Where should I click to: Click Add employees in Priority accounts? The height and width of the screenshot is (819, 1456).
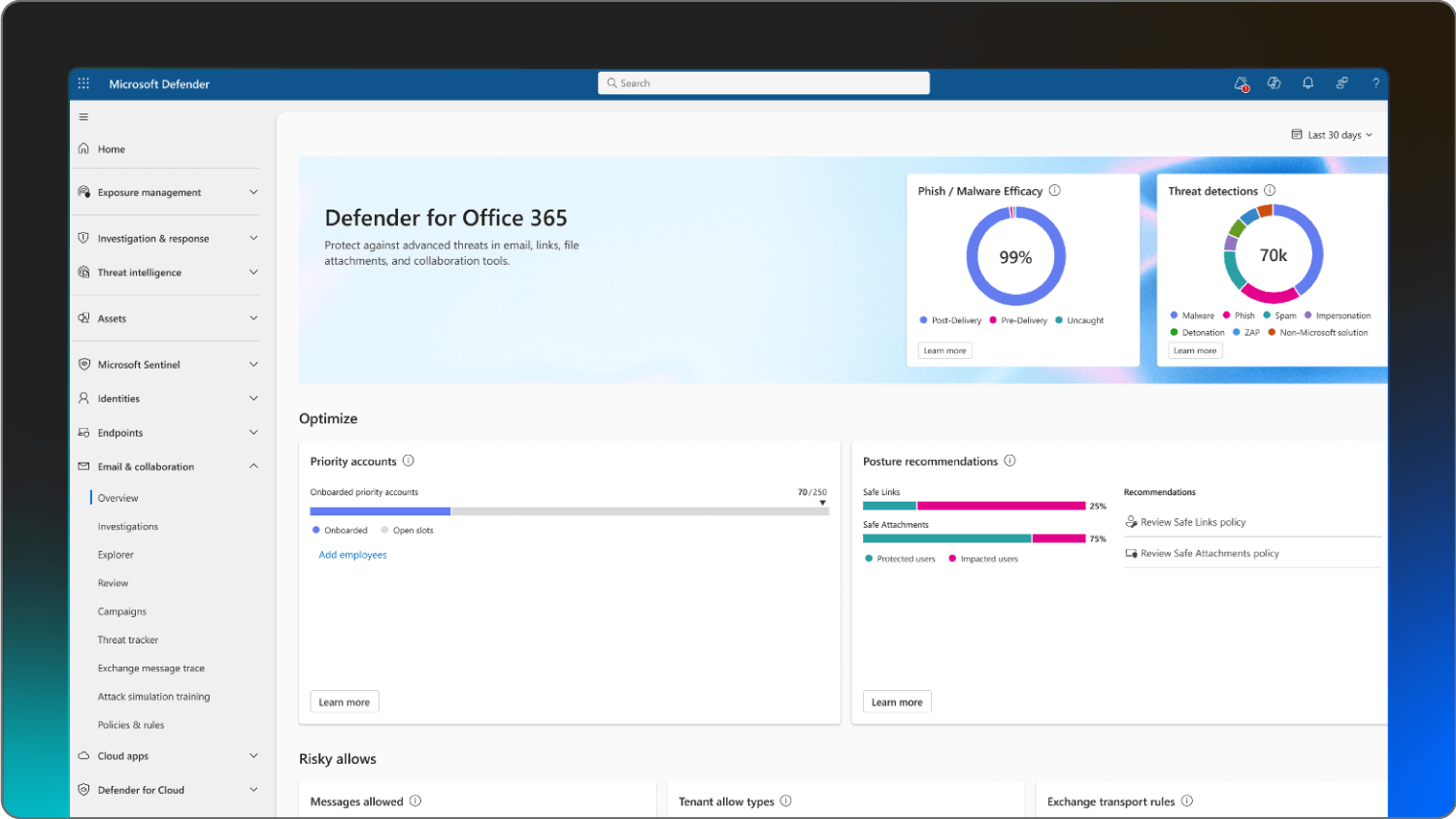tap(352, 554)
